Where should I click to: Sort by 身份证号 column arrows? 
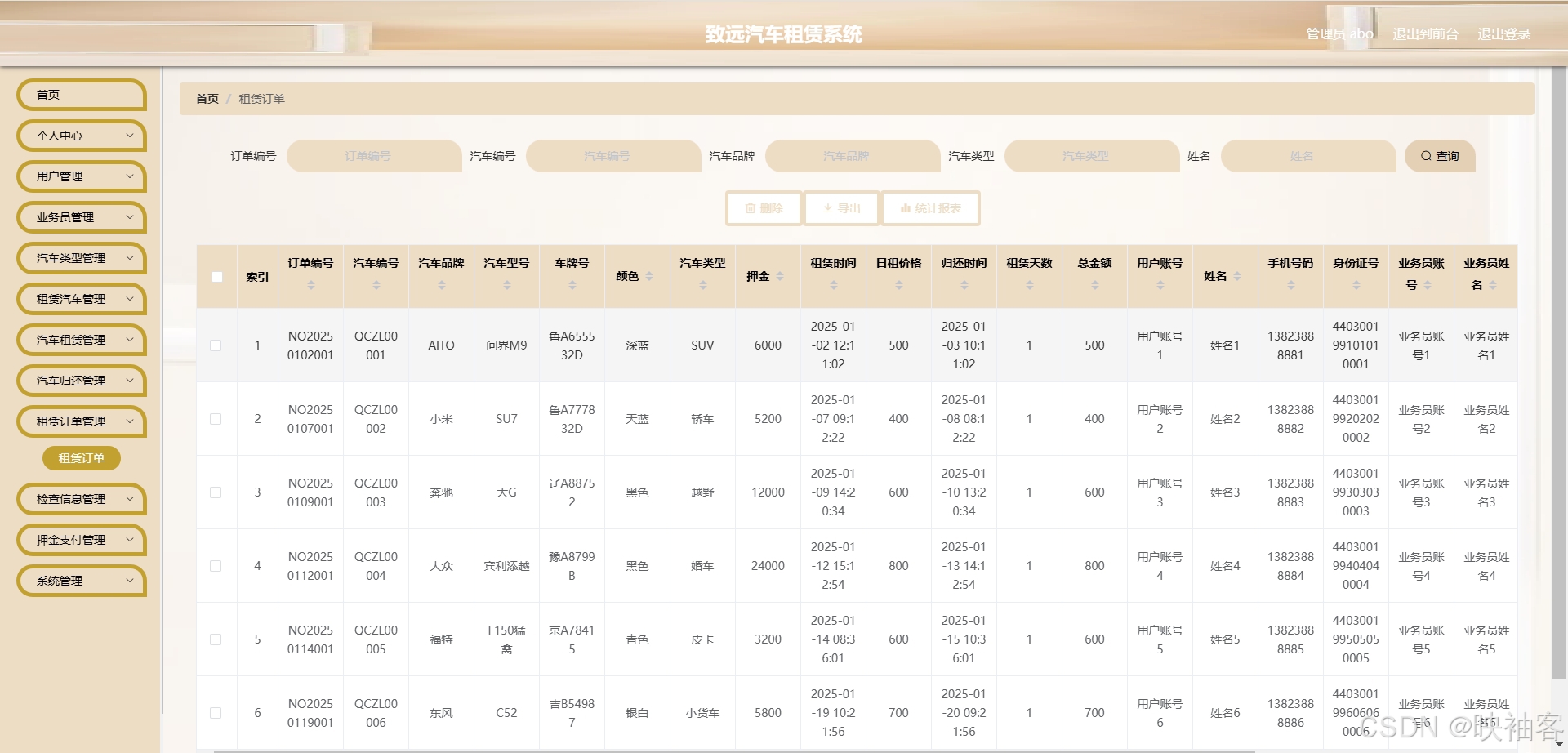click(1356, 285)
